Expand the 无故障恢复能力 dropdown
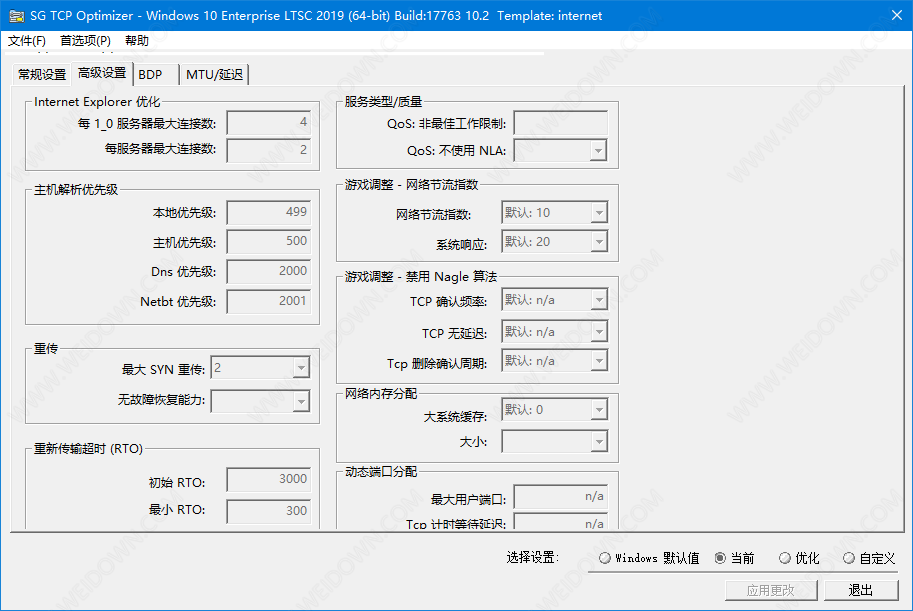This screenshot has height=611, width=913. click(x=301, y=401)
